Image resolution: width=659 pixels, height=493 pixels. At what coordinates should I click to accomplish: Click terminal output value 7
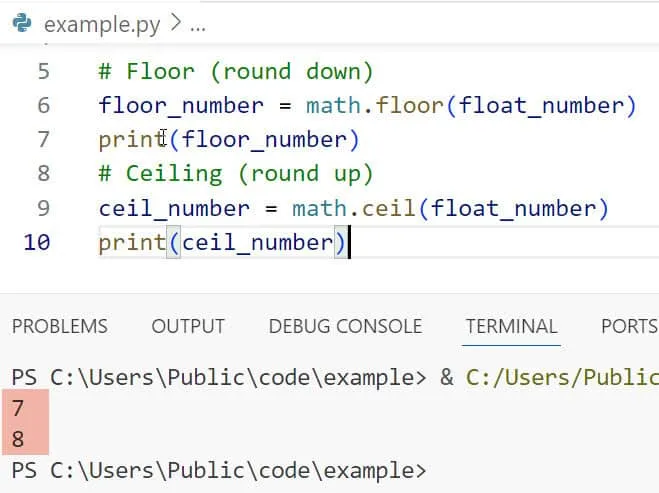17,407
